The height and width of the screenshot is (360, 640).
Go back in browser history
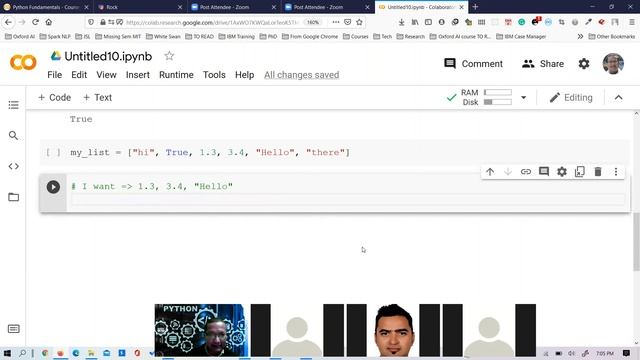coord(9,22)
